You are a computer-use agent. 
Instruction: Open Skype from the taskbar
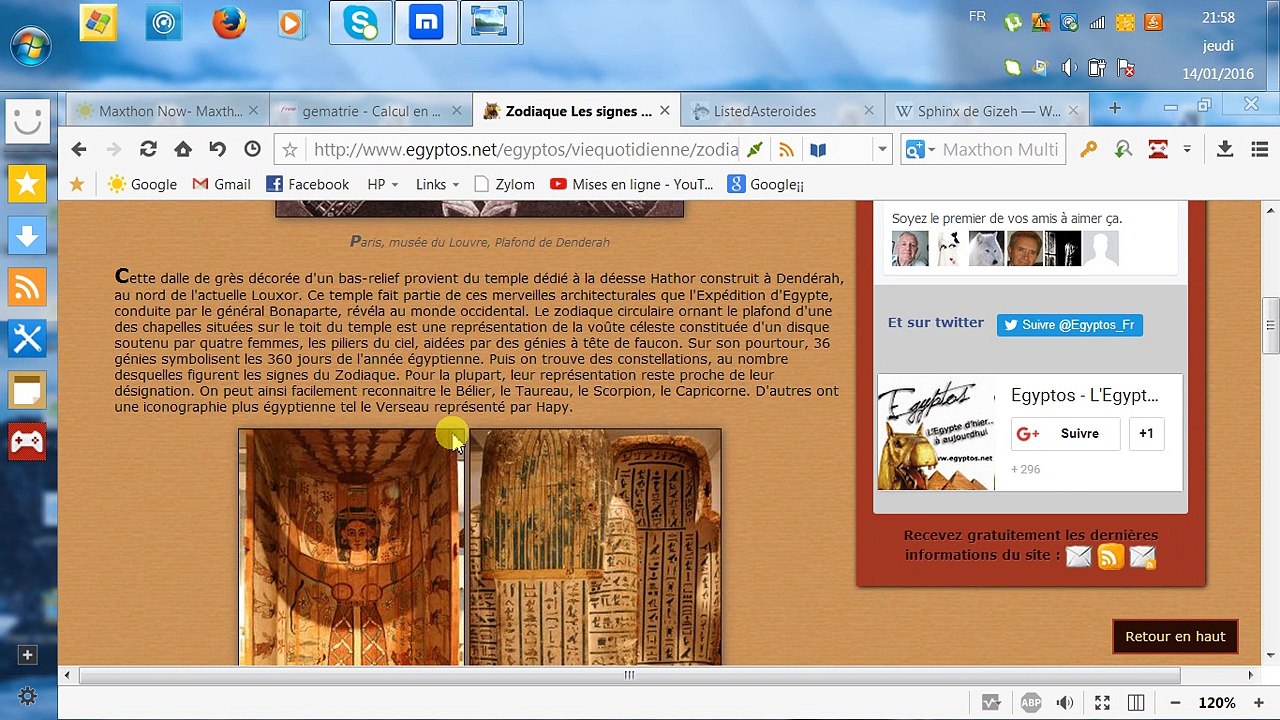coord(361,23)
